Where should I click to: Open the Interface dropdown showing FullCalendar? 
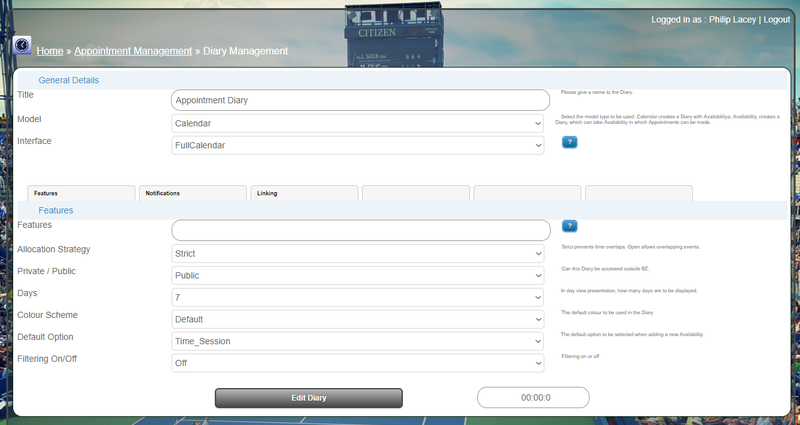pyautogui.click(x=358, y=145)
